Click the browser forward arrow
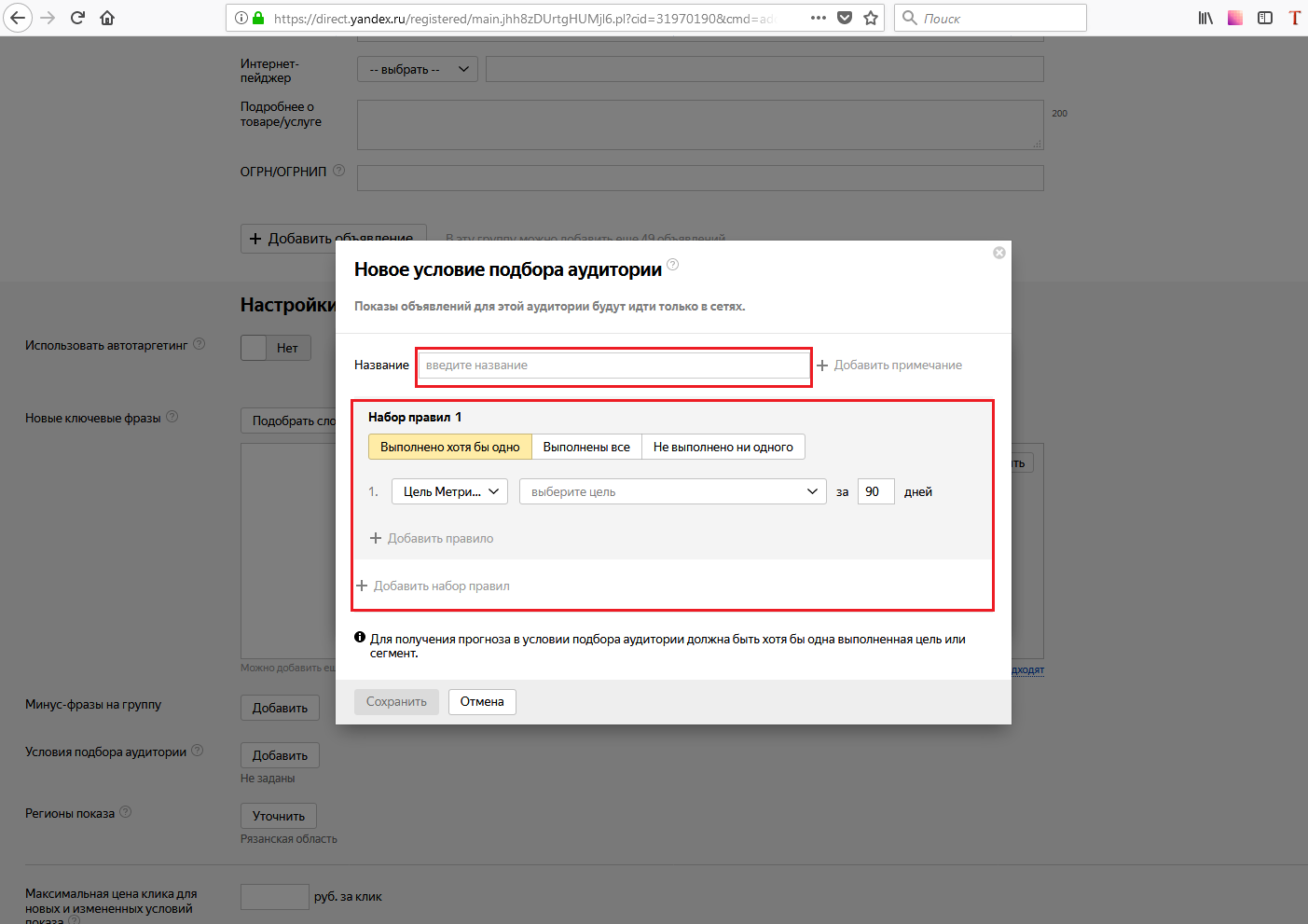This screenshot has height=924, width=1308. 48,18
